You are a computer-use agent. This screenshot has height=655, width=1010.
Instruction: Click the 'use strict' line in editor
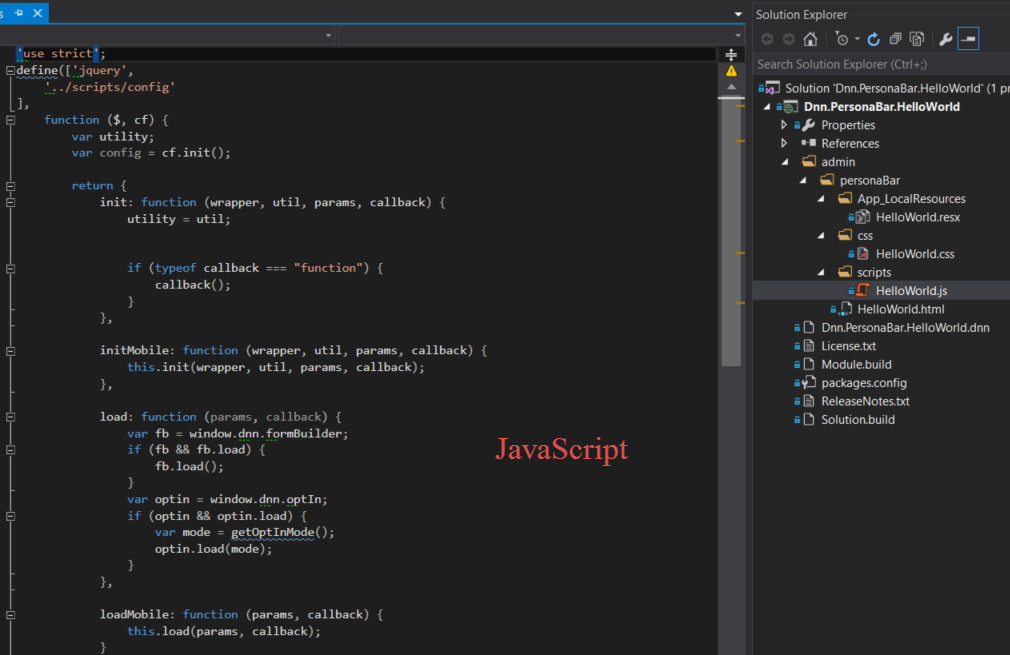click(x=61, y=53)
